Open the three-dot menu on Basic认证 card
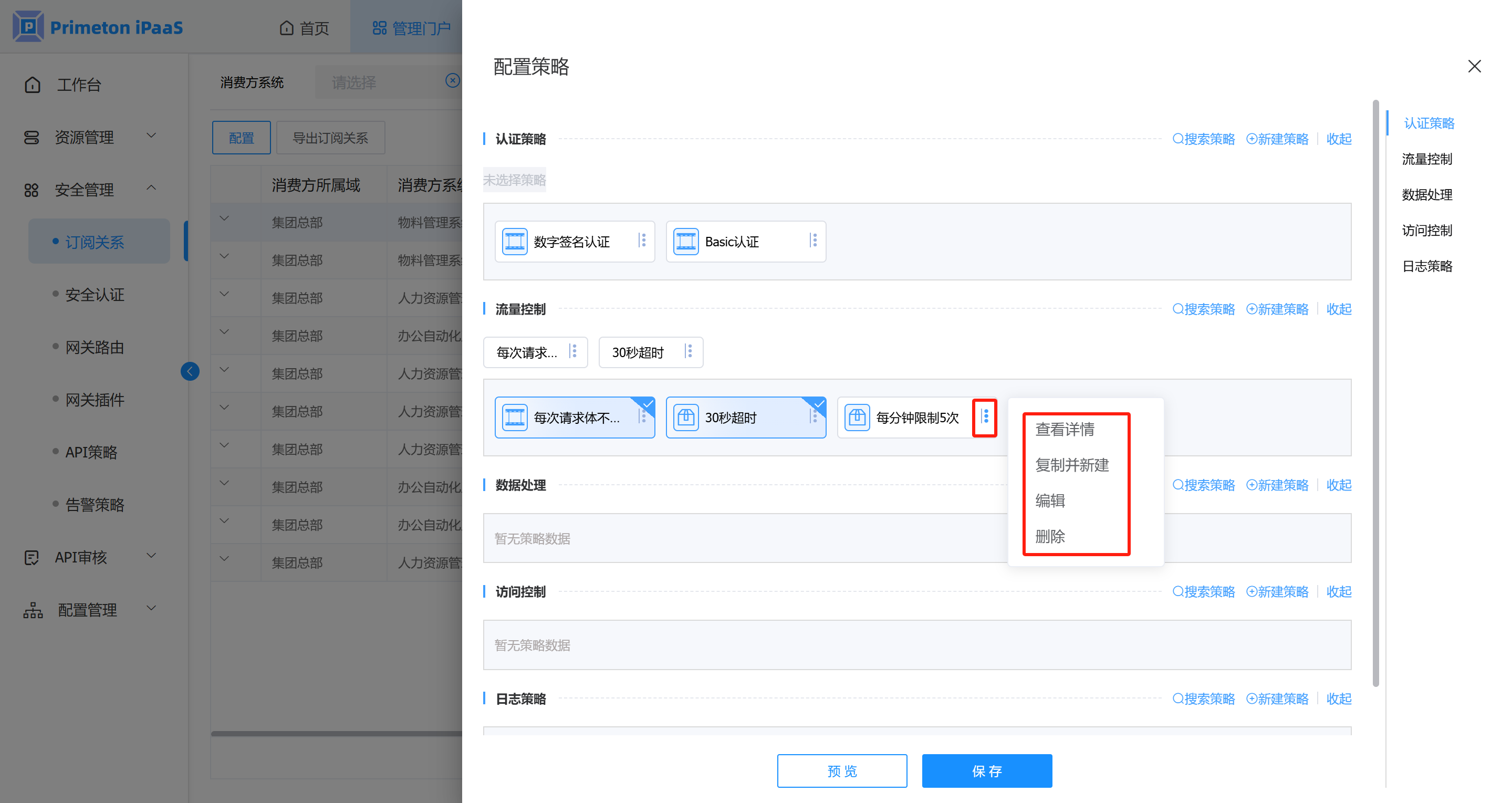This screenshot has height=803, width=1512. coord(814,241)
